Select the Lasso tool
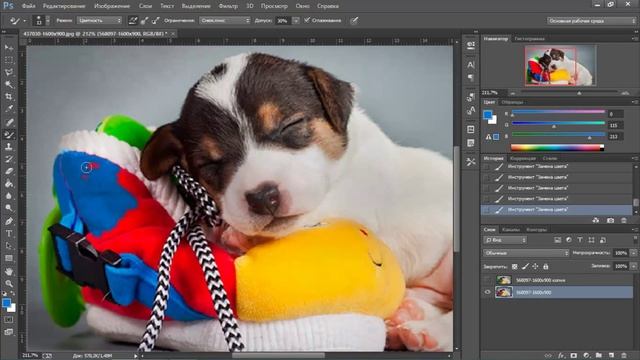Viewport: 640px width, 360px height. (9, 73)
